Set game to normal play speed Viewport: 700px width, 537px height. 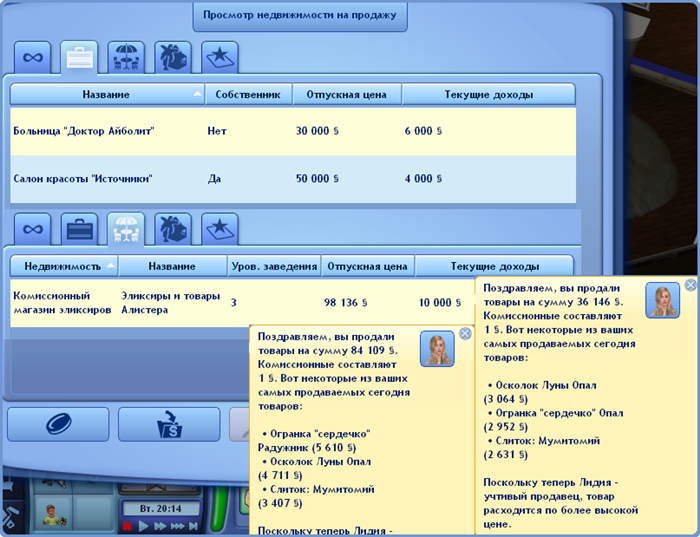pyautogui.click(x=143, y=526)
